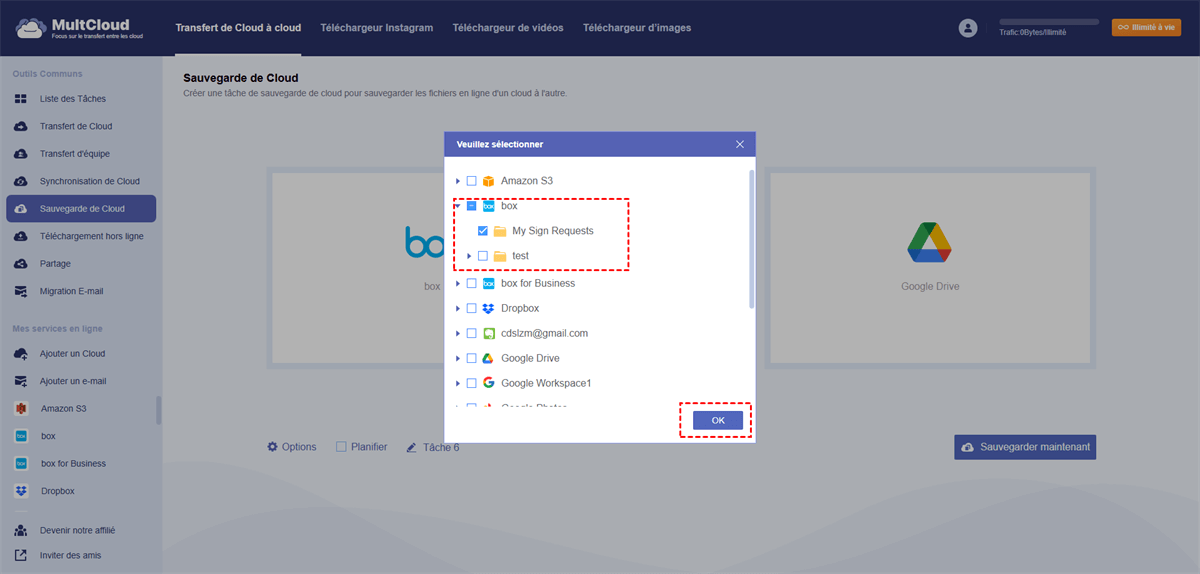This screenshot has width=1200, height=574.
Task: Open Transfert de Cloud à cloud tab
Action: tap(238, 28)
